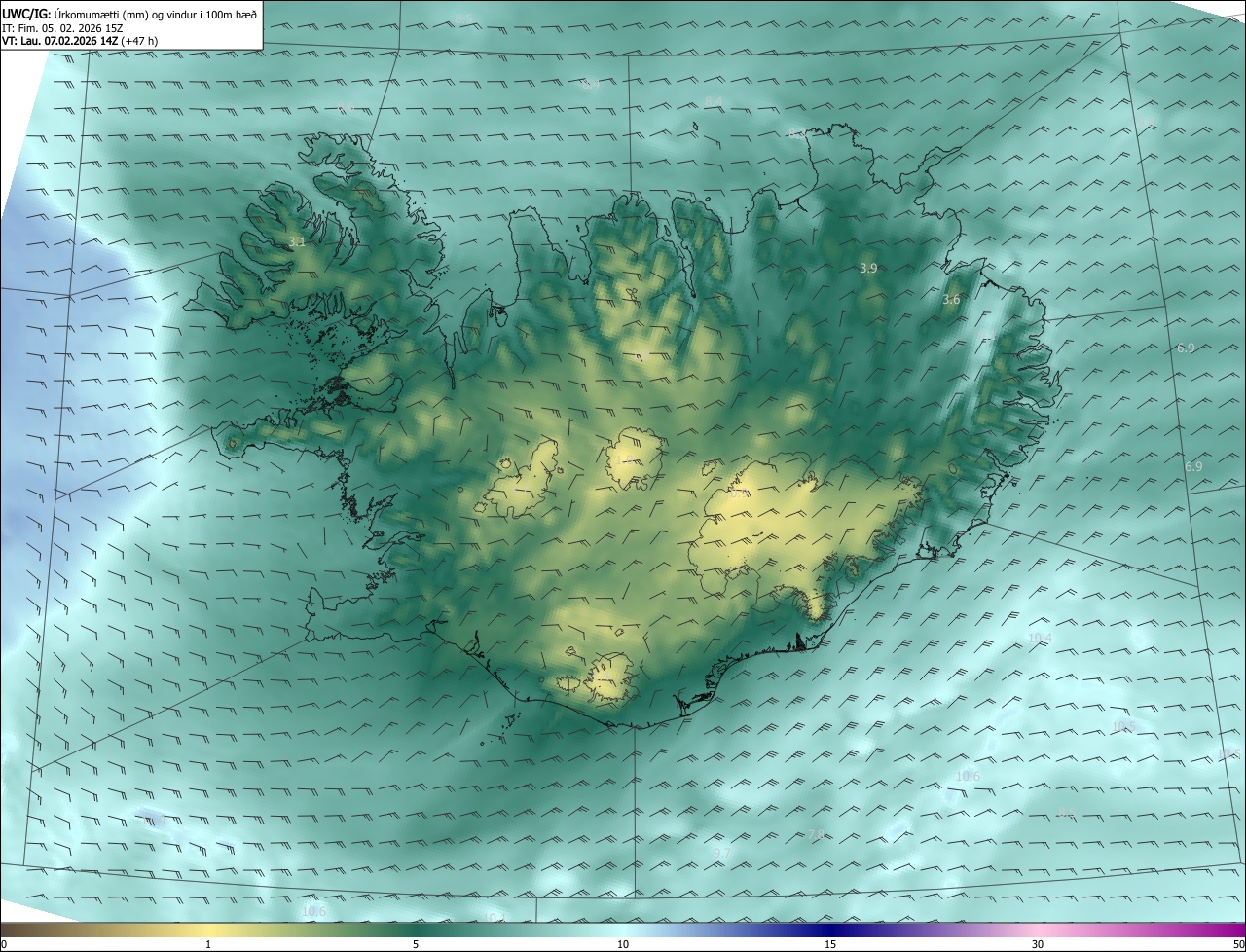
Task: Click the 3.1 value over the Westfjords
Action: click(297, 241)
